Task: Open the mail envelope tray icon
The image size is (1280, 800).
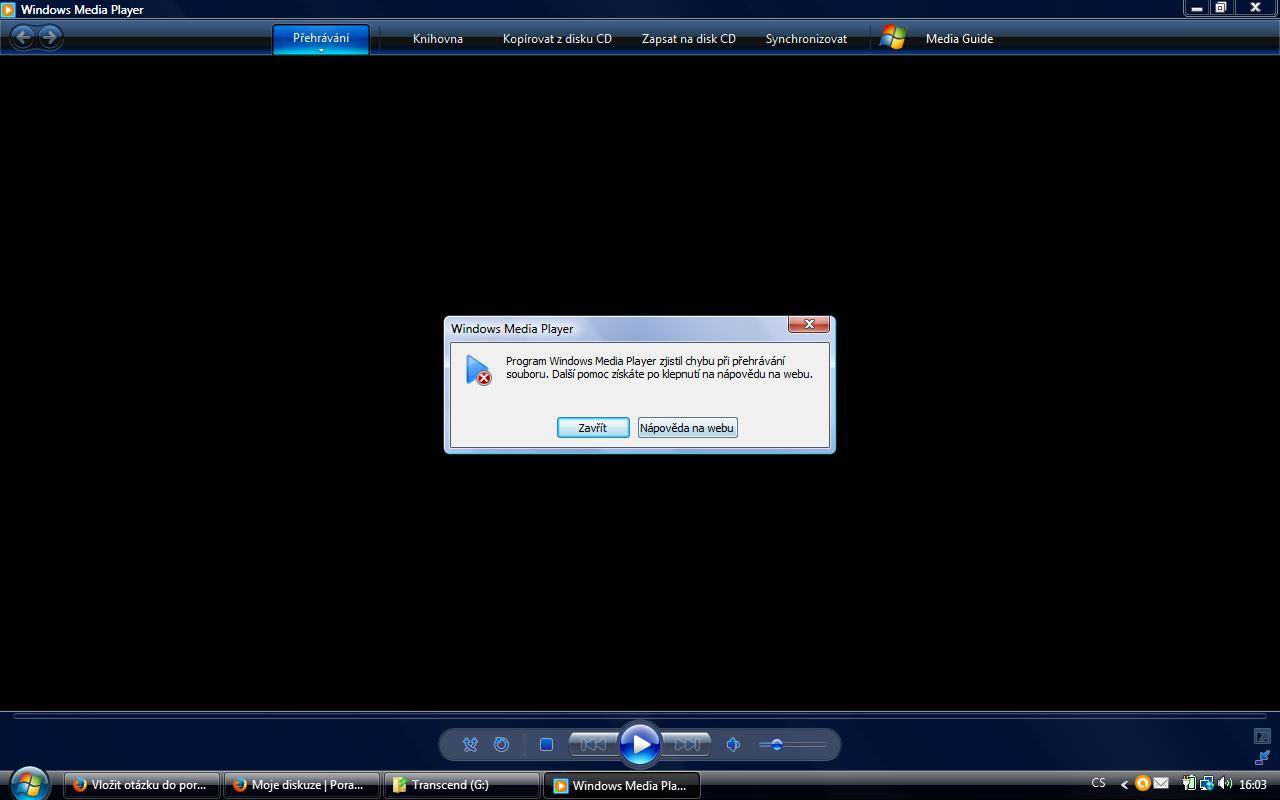Action: pyautogui.click(x=1160, y=783)
